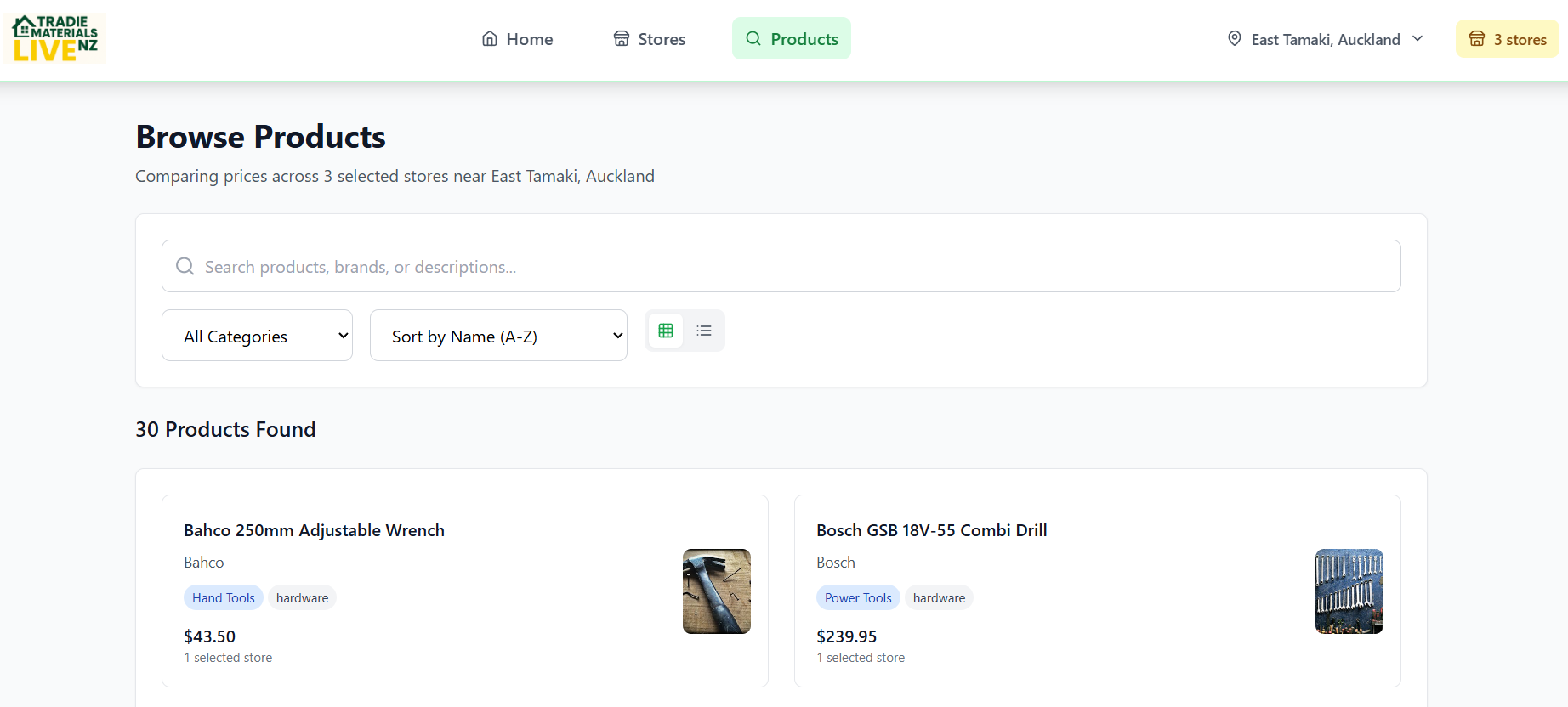Click the Bosch brand name text
The image size is (1568, 707).
click(836, 563)
